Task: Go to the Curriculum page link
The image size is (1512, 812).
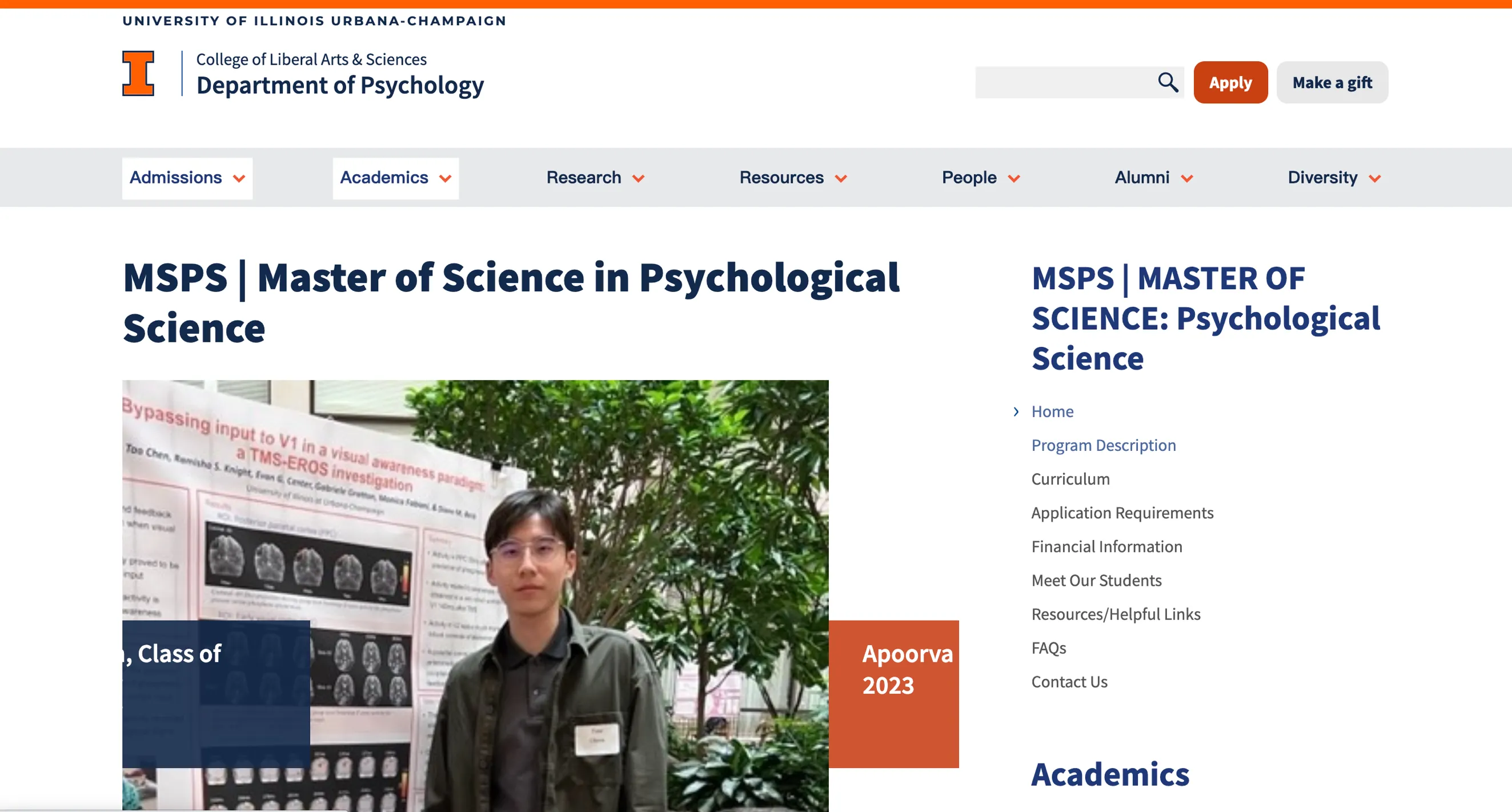Action: [1070, 479]
